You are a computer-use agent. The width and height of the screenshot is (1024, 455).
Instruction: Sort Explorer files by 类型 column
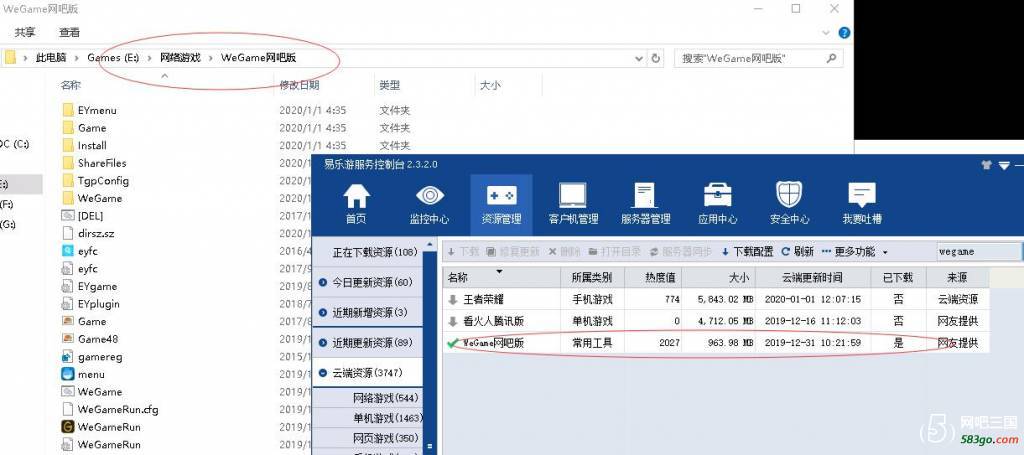[389, 85]
